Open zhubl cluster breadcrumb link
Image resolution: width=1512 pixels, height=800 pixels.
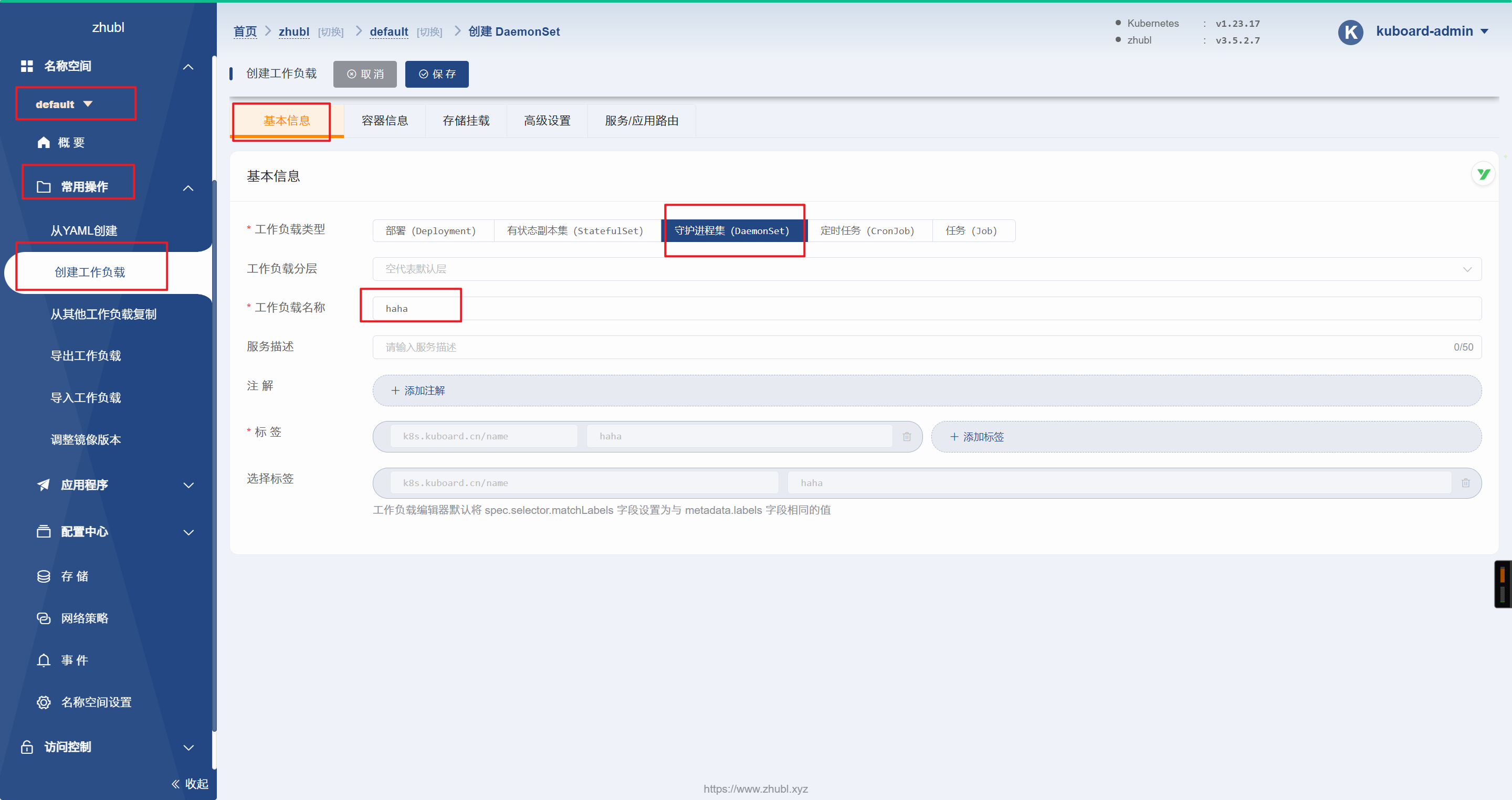(x=293, y=31)
